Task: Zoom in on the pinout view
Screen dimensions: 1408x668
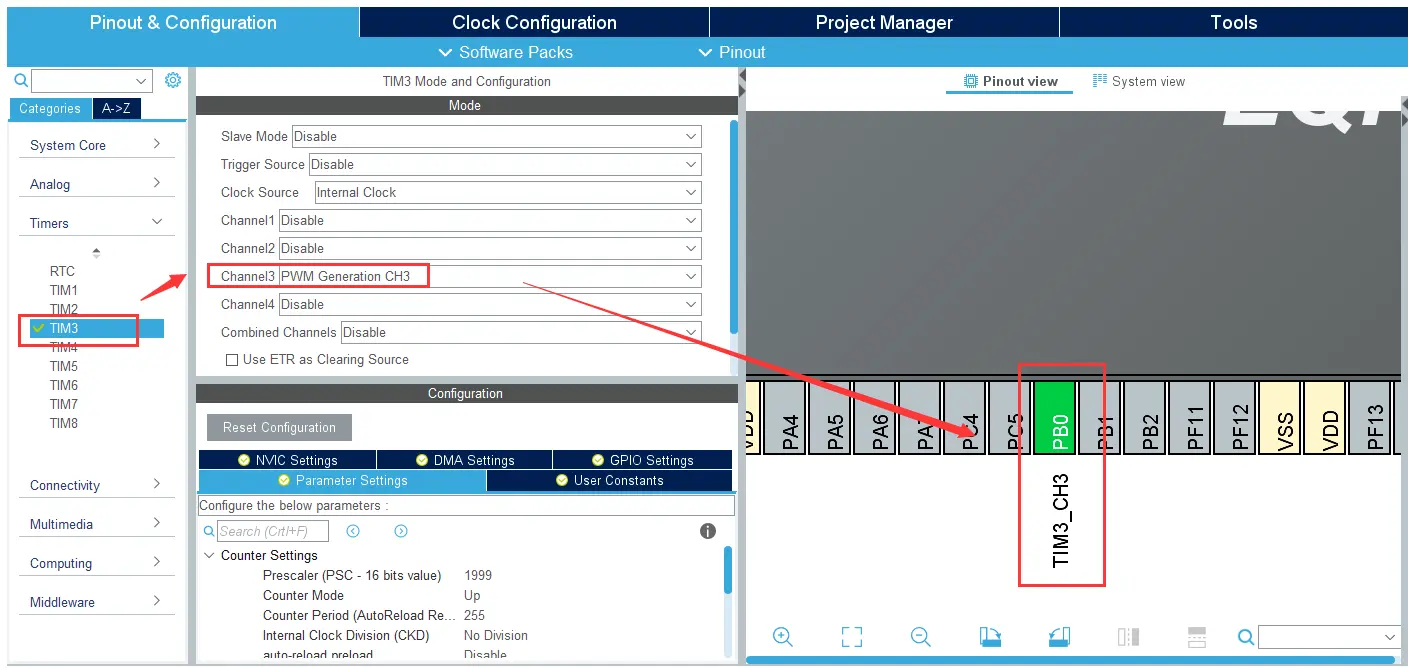Action: tap(783, 637)
